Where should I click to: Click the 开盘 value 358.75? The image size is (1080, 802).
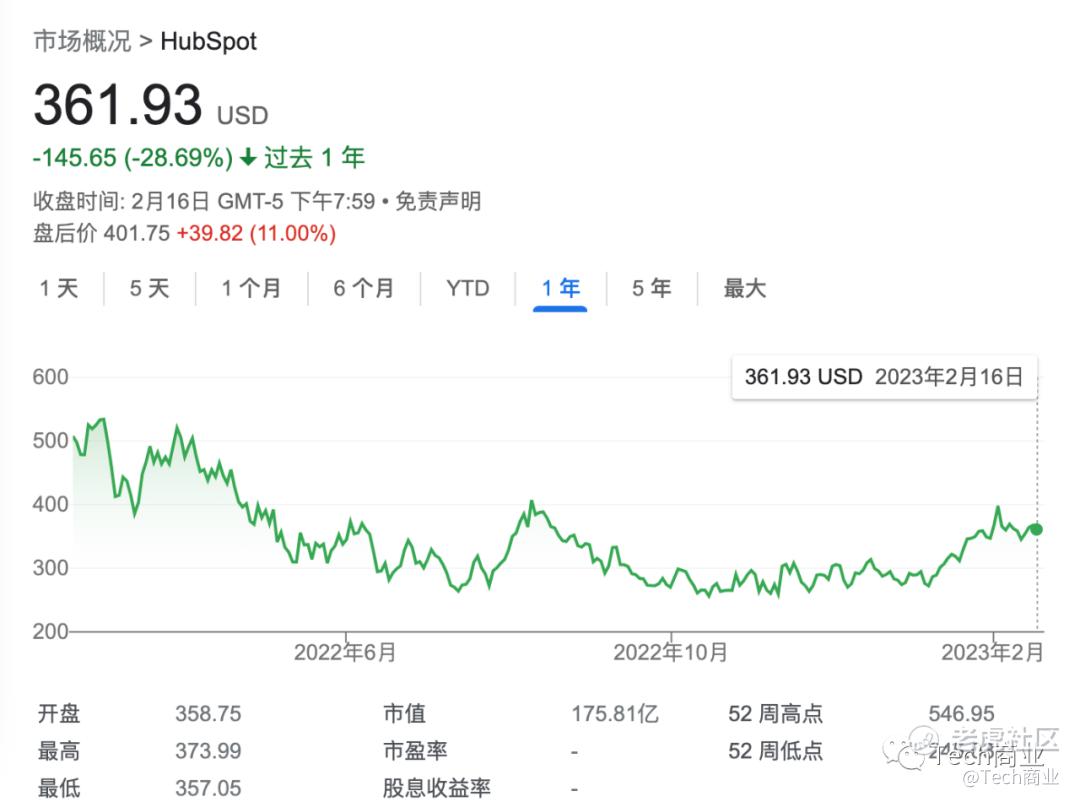(208, 714)
